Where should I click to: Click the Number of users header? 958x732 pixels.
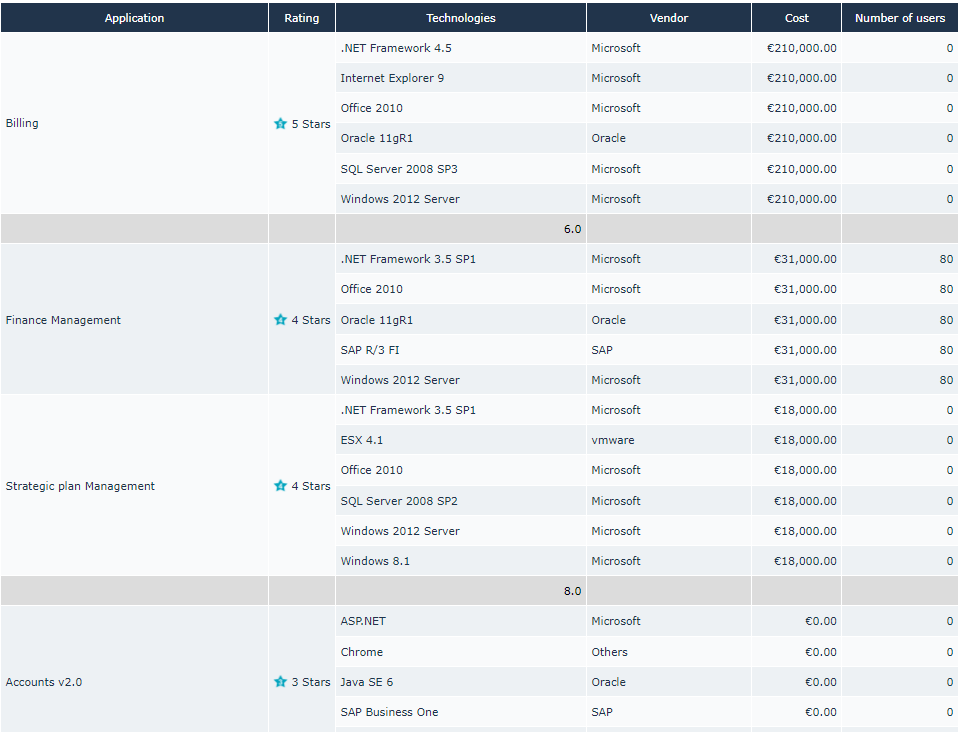899,18
